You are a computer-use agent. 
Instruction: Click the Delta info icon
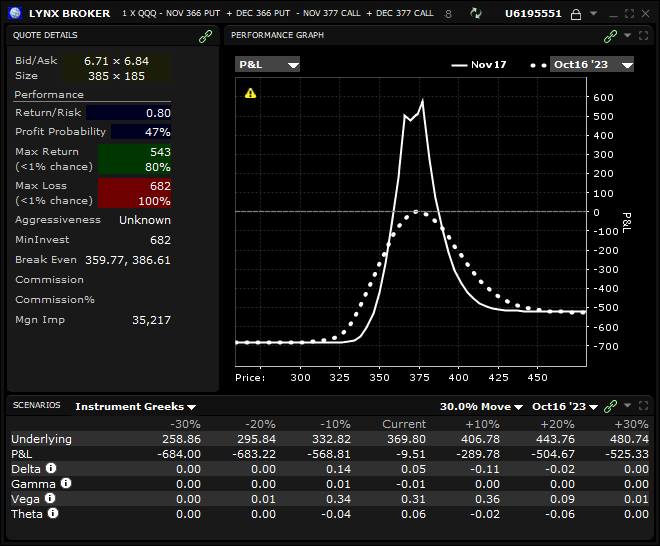coord(51,468)
